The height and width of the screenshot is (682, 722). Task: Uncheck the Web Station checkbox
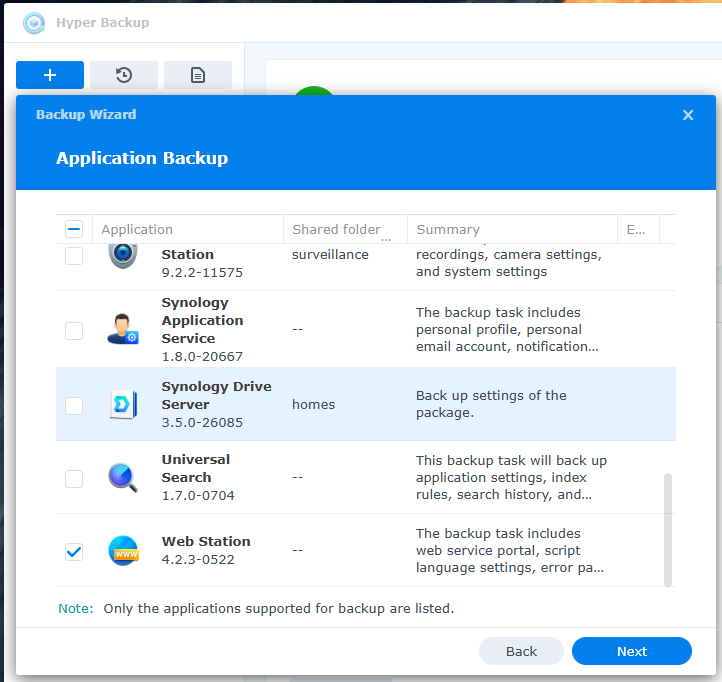(74, 552)
